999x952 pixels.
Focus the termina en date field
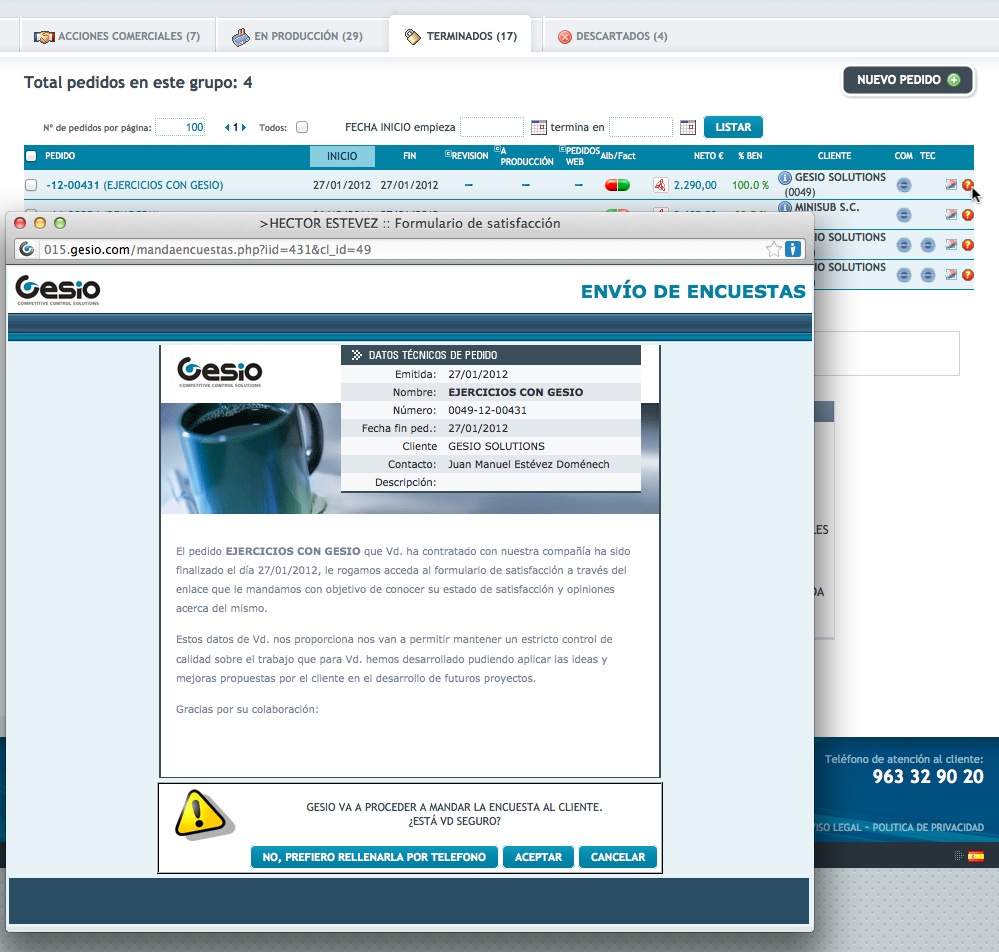[x=641, y=127]
